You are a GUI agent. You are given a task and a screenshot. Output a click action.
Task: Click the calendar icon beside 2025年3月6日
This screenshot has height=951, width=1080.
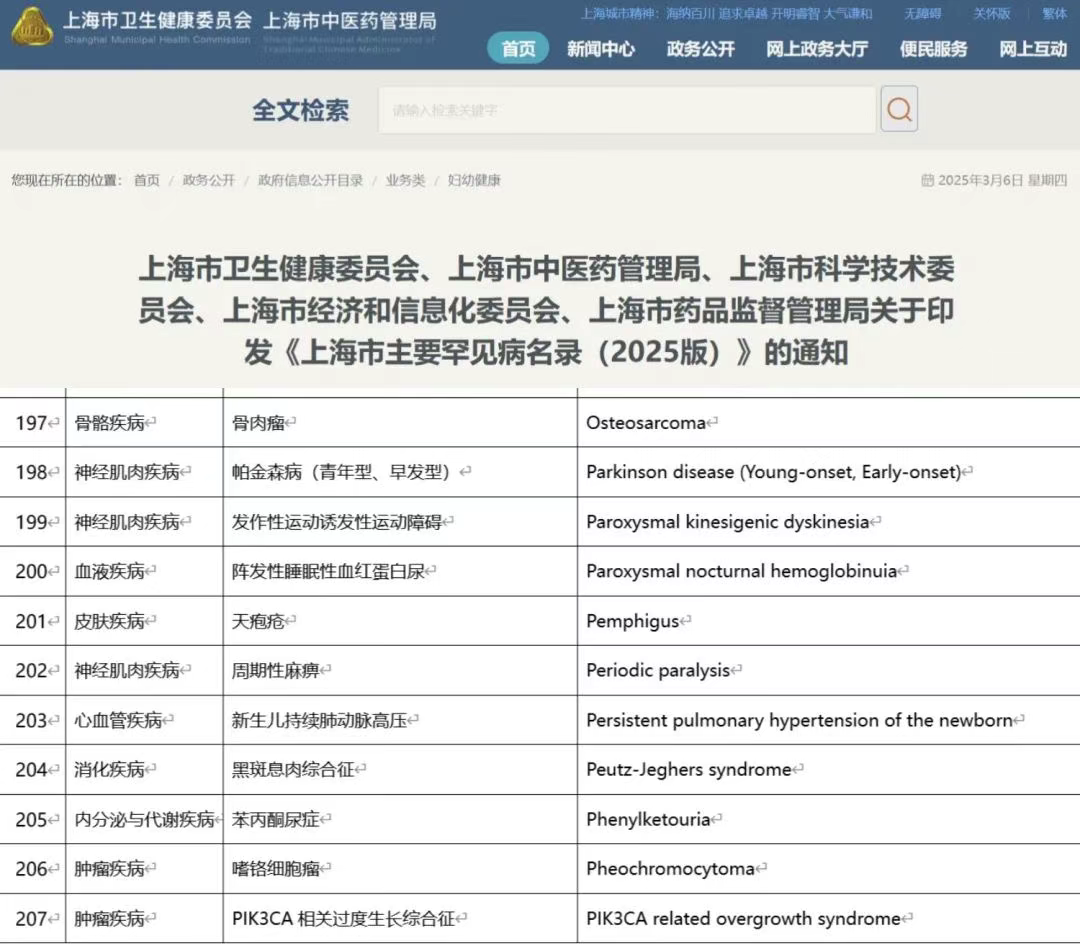pos(927,180)
